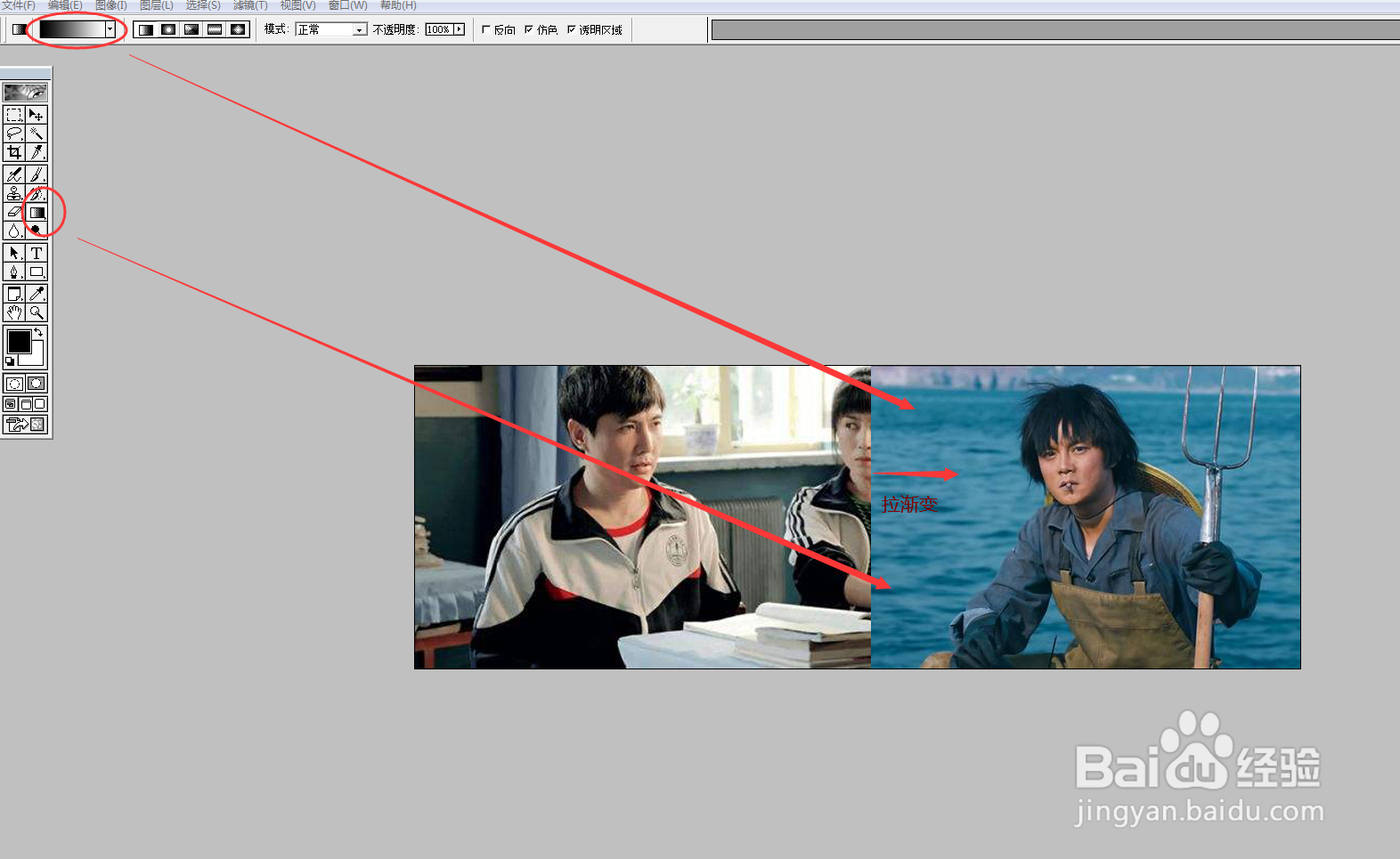1400x859 pixels.
Task: Select the Dodge tool
Action: pos(37,231)
